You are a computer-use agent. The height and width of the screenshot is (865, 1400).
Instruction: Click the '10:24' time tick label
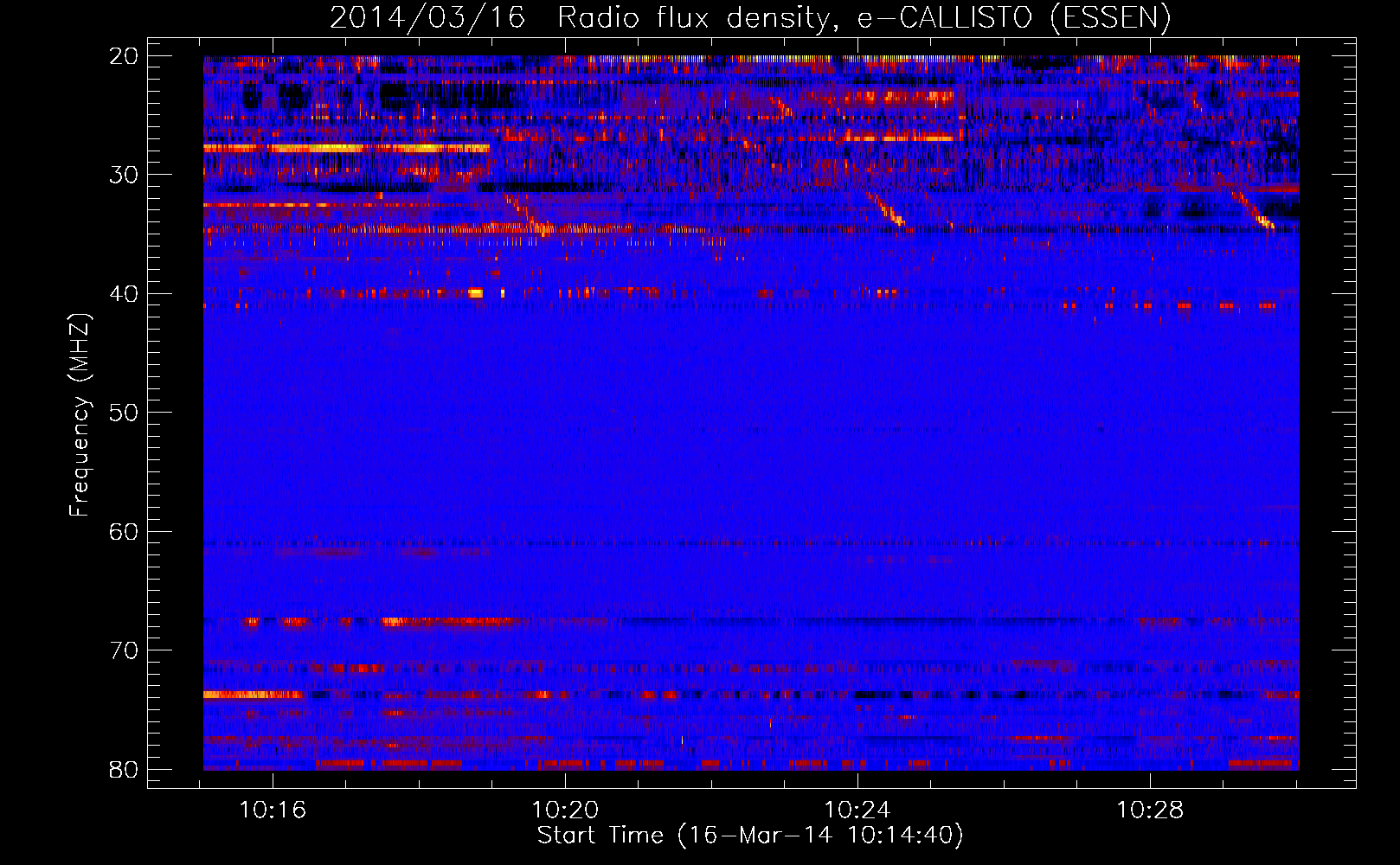point(857,811)
